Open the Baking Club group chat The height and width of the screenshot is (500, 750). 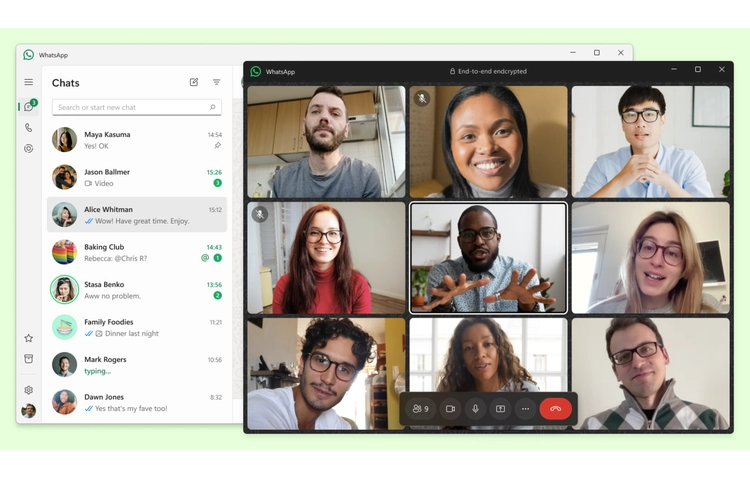137,252
